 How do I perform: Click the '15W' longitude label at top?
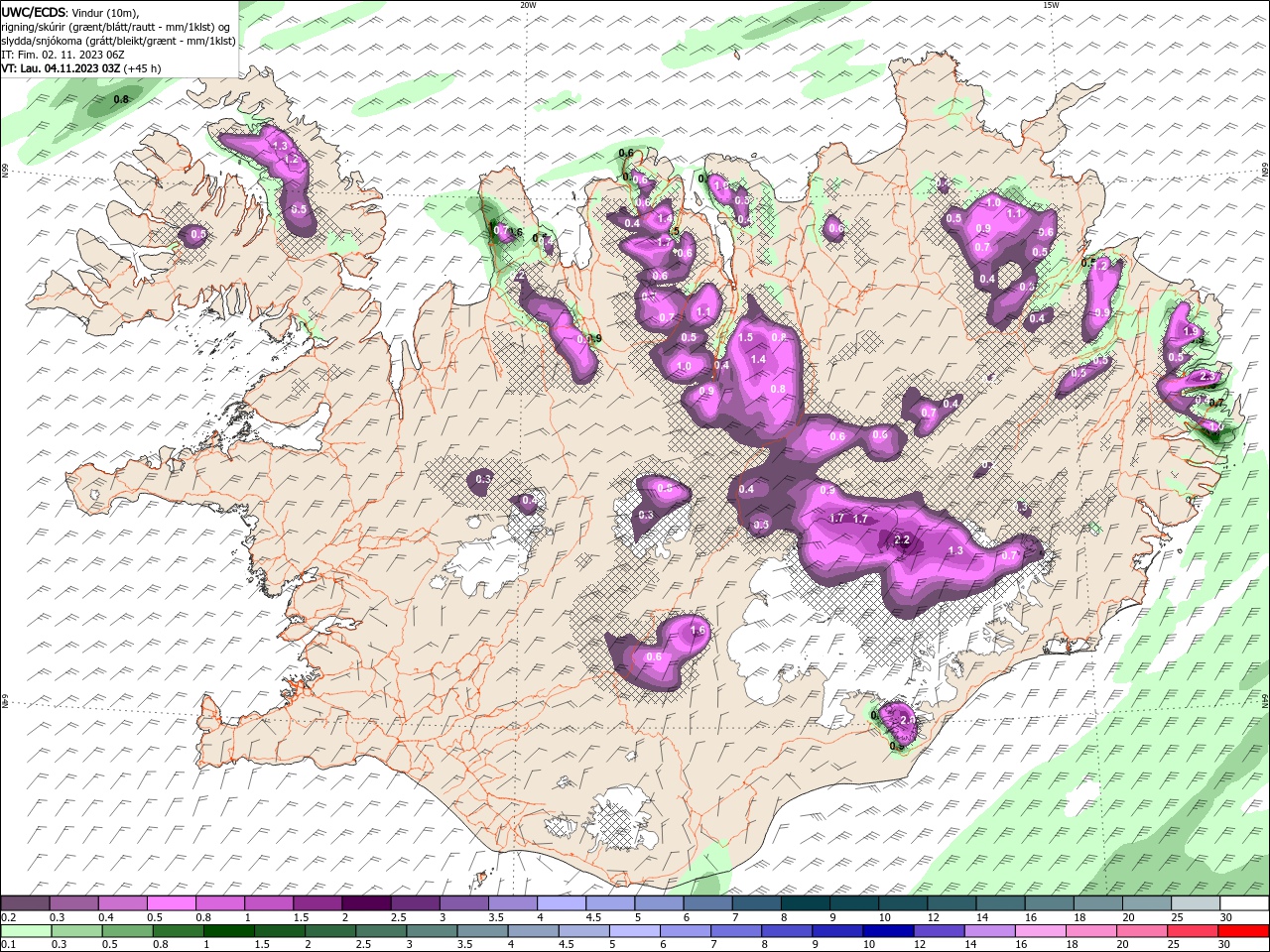[x=1050, y=5]
